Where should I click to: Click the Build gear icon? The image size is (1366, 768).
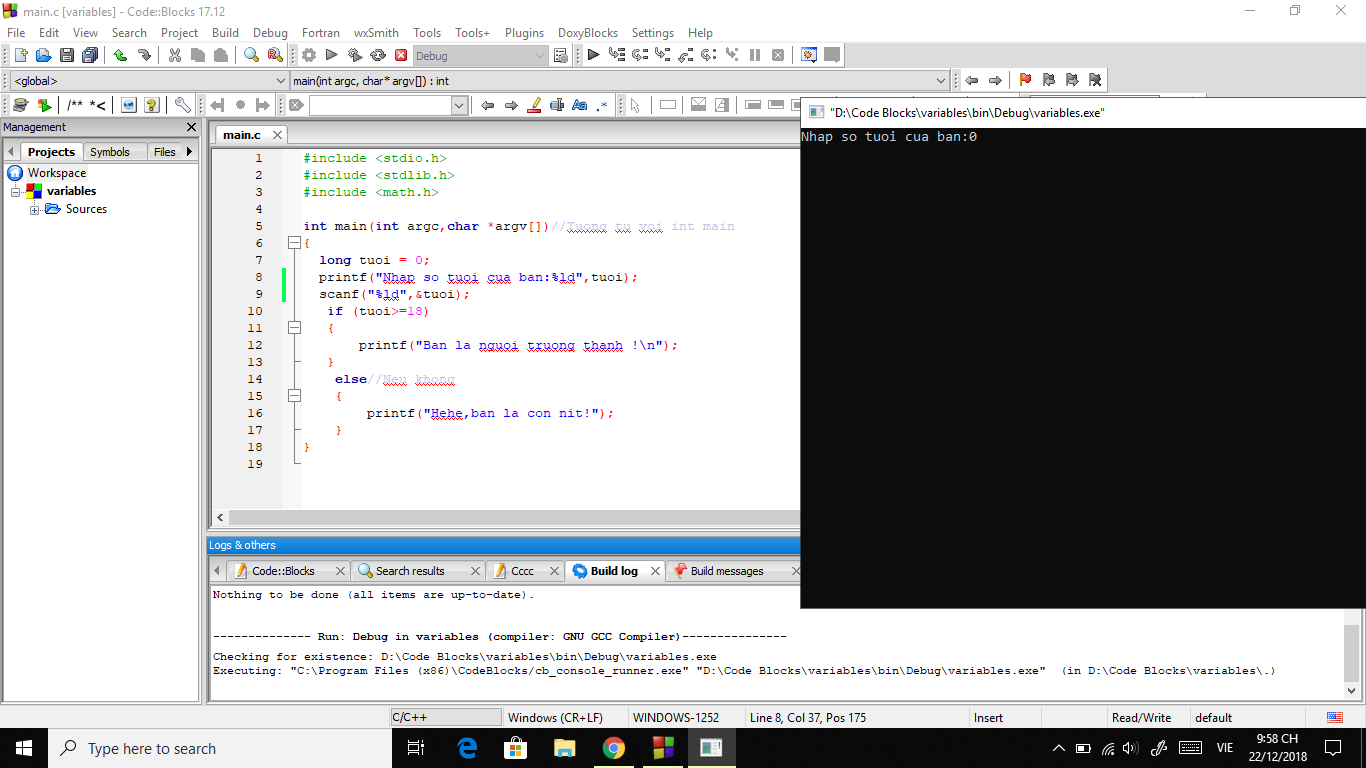click(309, 56)
